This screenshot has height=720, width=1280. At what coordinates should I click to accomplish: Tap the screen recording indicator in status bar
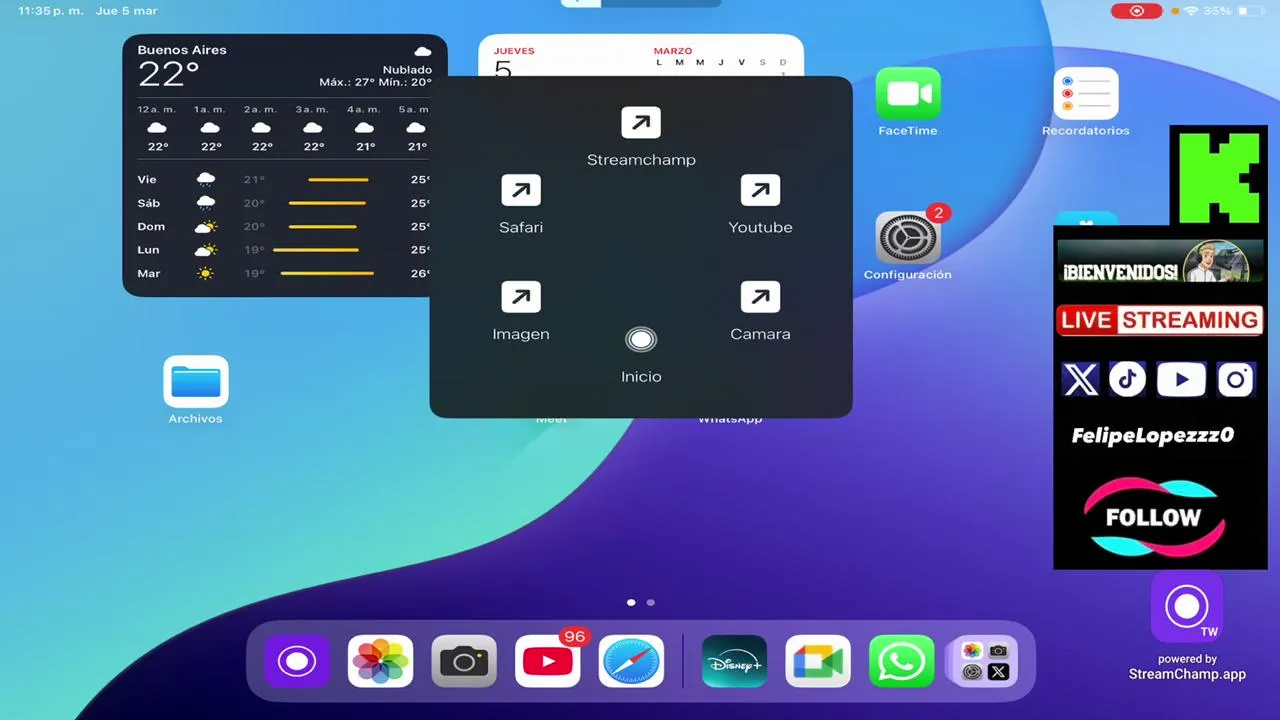point(1137,11)
